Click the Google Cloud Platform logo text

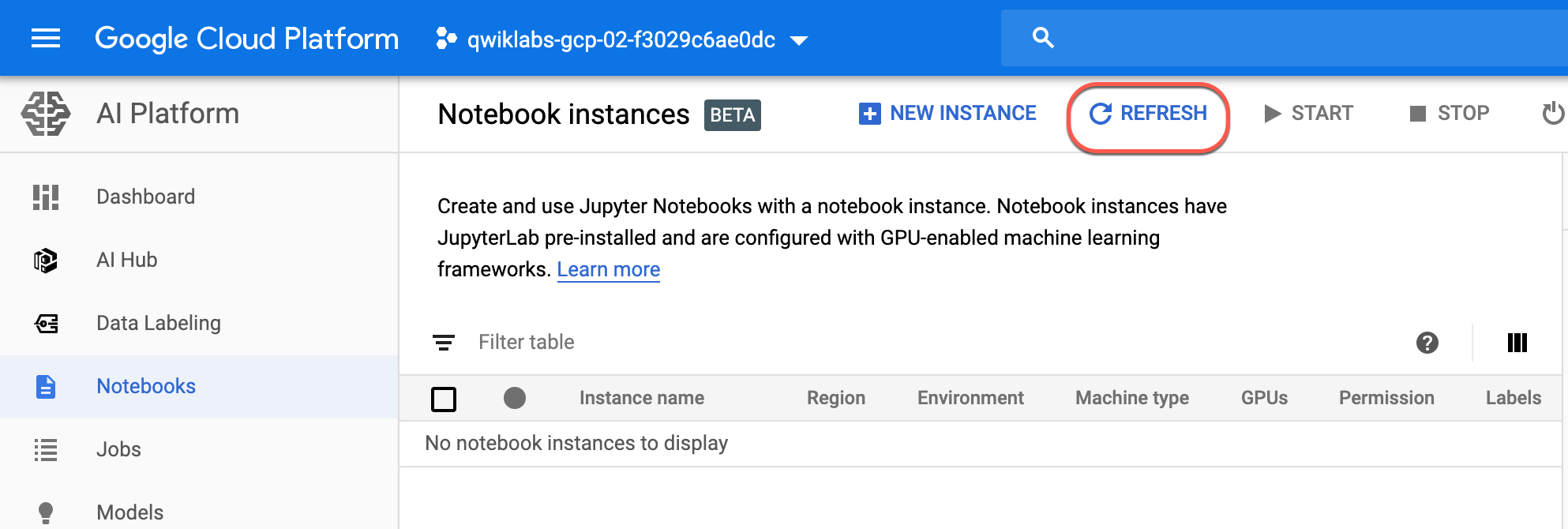[x=246, y=39]
